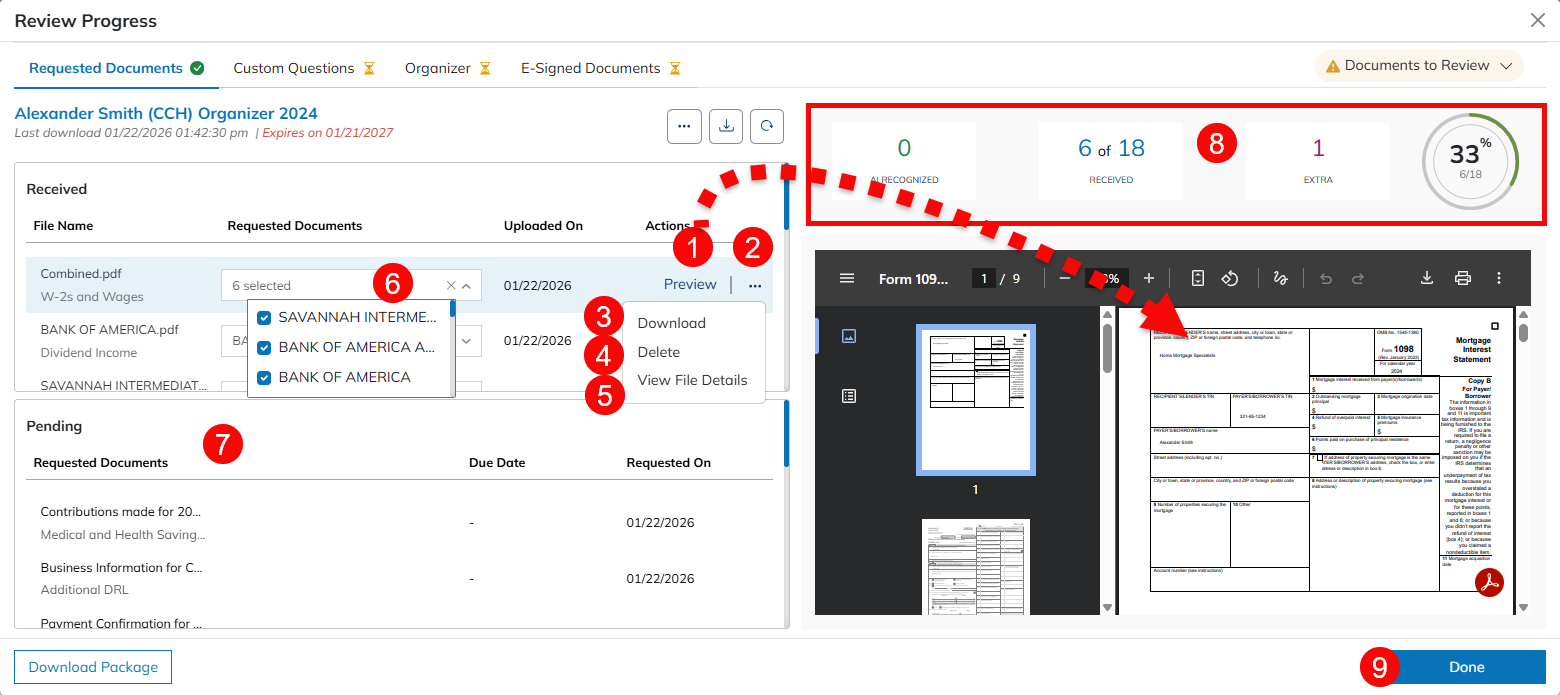Toggle the BANK OF AMERICA checkbox
This screenshot has width=1560, height=695.
point(264,378)
